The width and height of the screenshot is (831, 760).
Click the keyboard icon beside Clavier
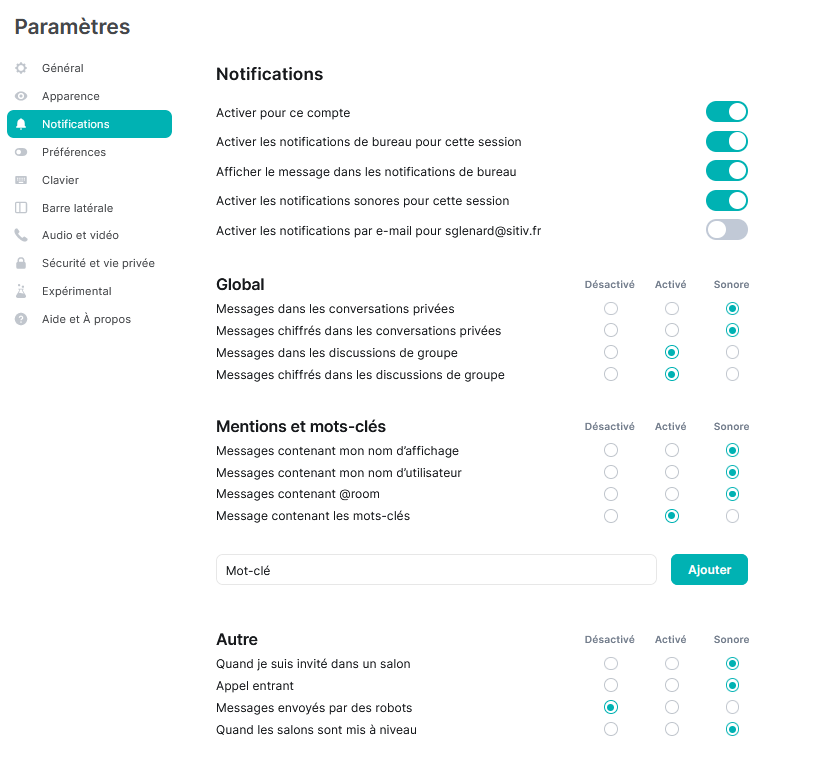tap(21, 180)
